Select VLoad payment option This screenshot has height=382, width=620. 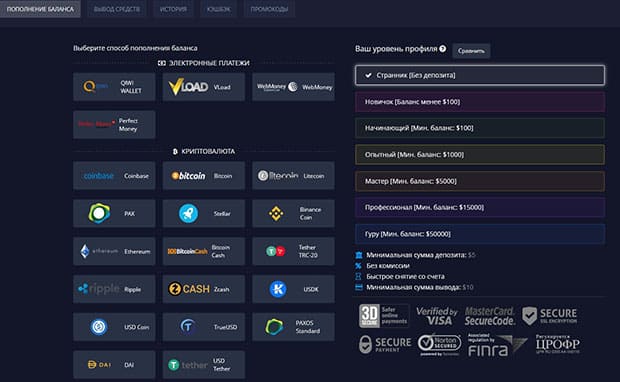[204, 87]
